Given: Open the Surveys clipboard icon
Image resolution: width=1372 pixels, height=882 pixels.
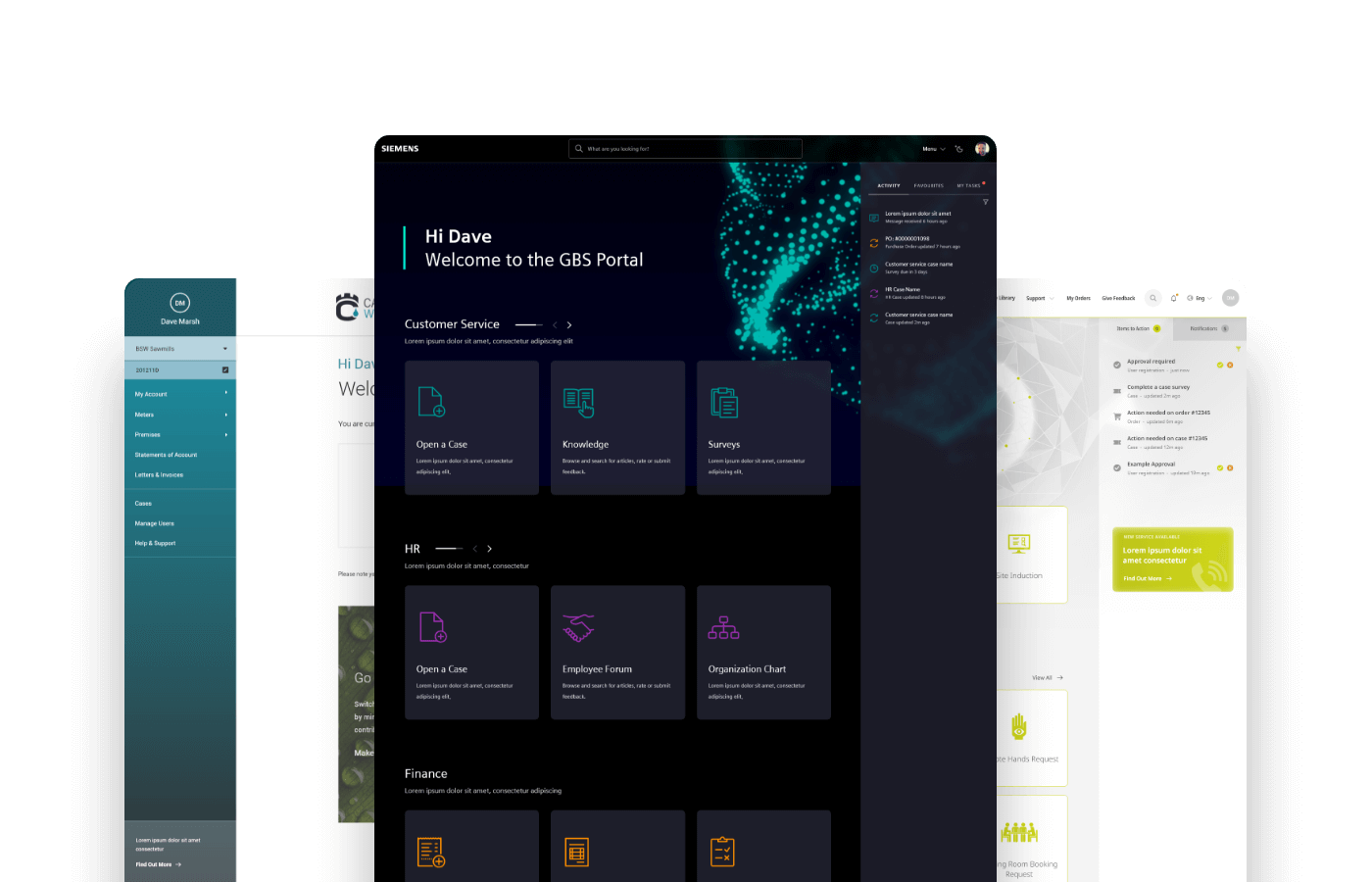Looking at the screenshot, I should point(724,402).
